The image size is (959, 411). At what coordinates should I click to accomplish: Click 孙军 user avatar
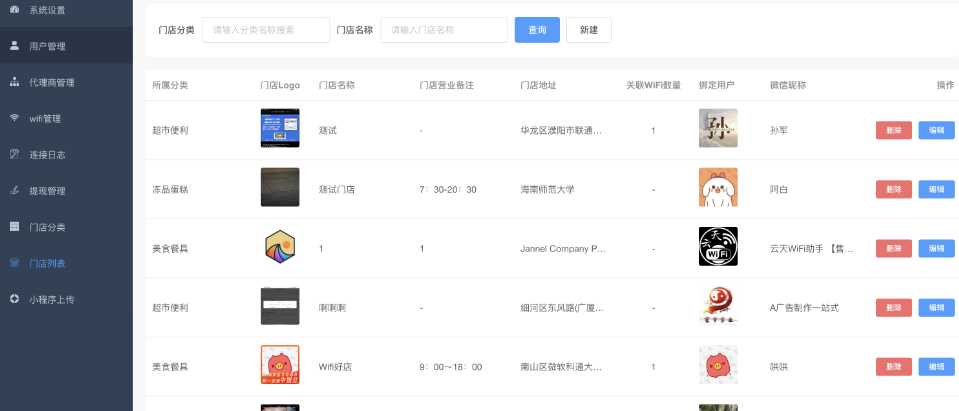coord(718,128)
